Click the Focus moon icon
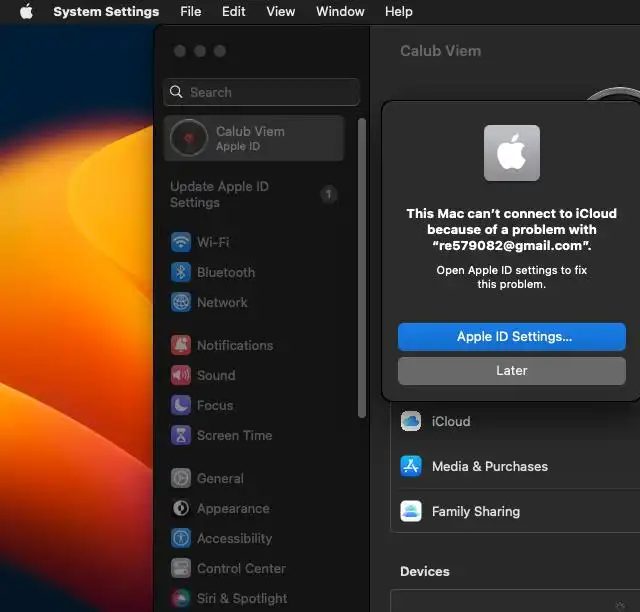This screenshot has width=640, height=612. (181, 405)
